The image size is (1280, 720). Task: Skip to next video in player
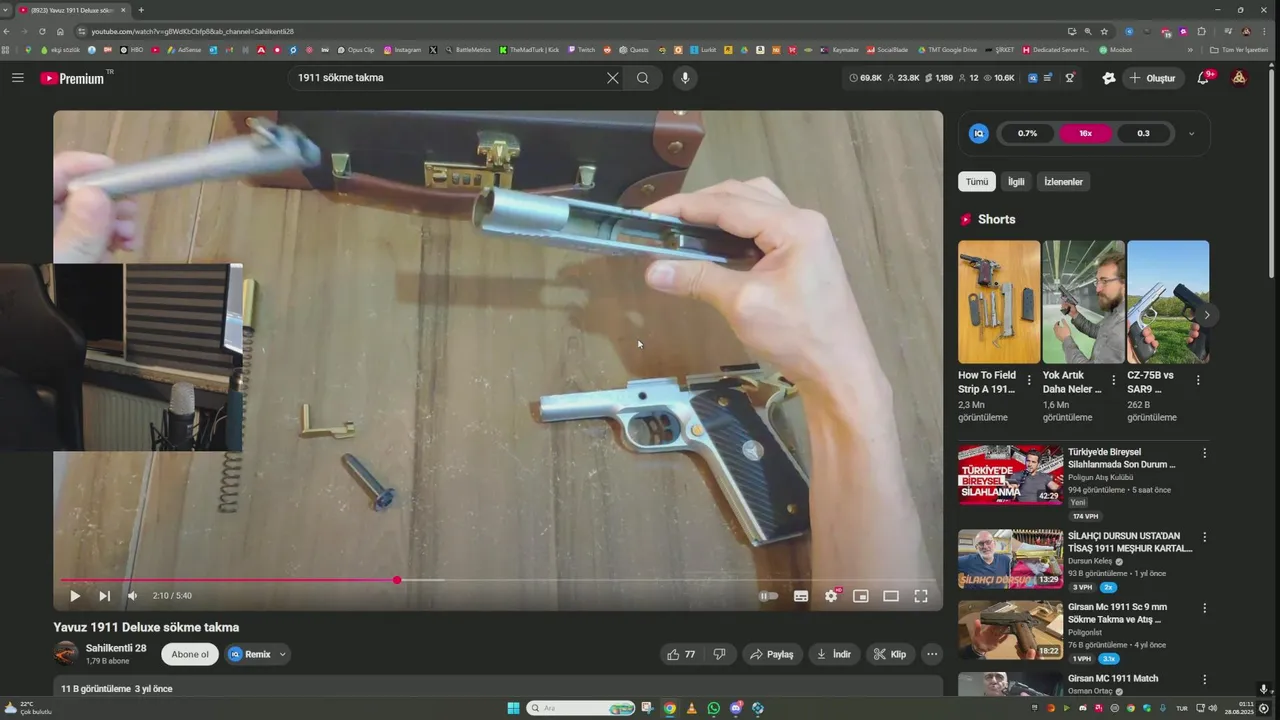(x=104, y=596)
